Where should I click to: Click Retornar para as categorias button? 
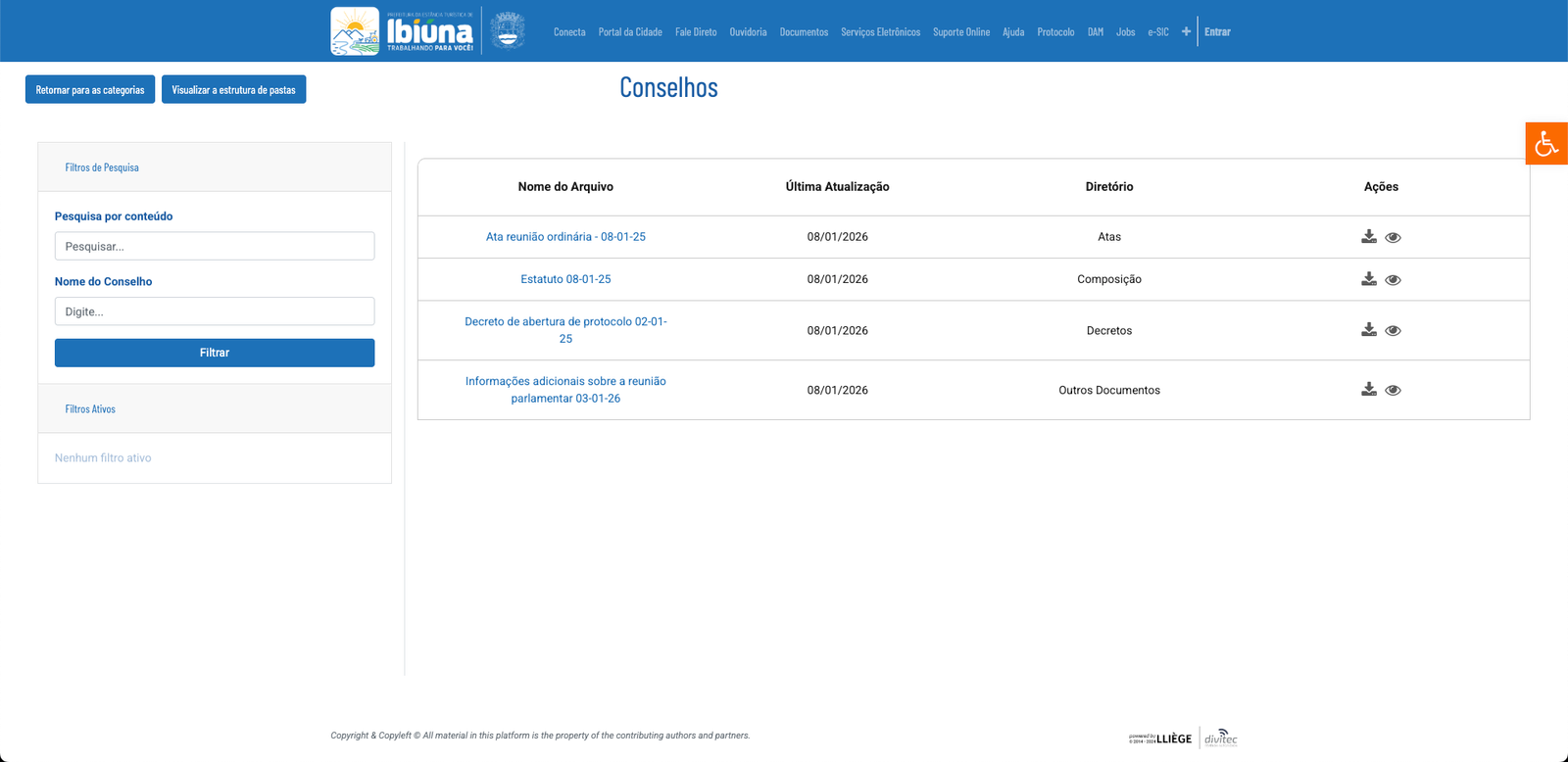(x=90, y=90)
